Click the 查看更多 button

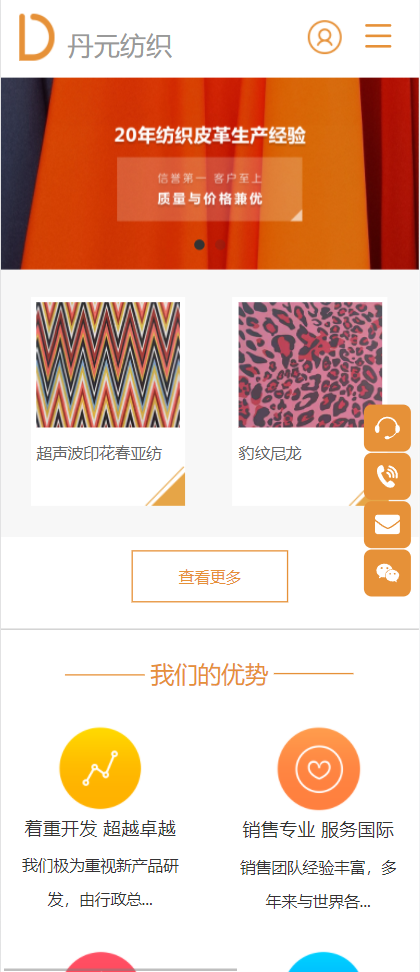coord(209,577)
